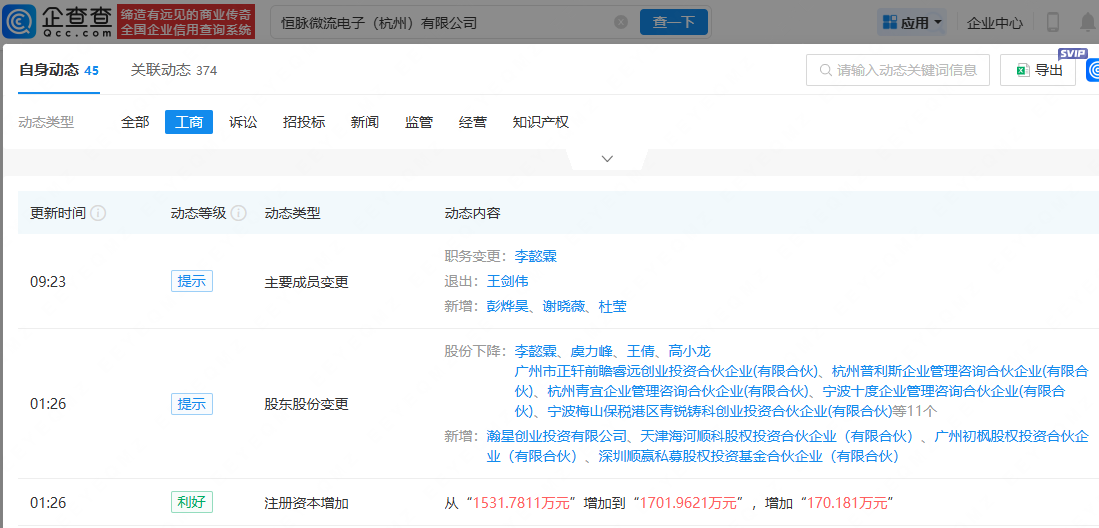Focus the 请输入动态关键词信息 search field
The height and width of the screenshot is (528, 1099).
pos(898,70)
